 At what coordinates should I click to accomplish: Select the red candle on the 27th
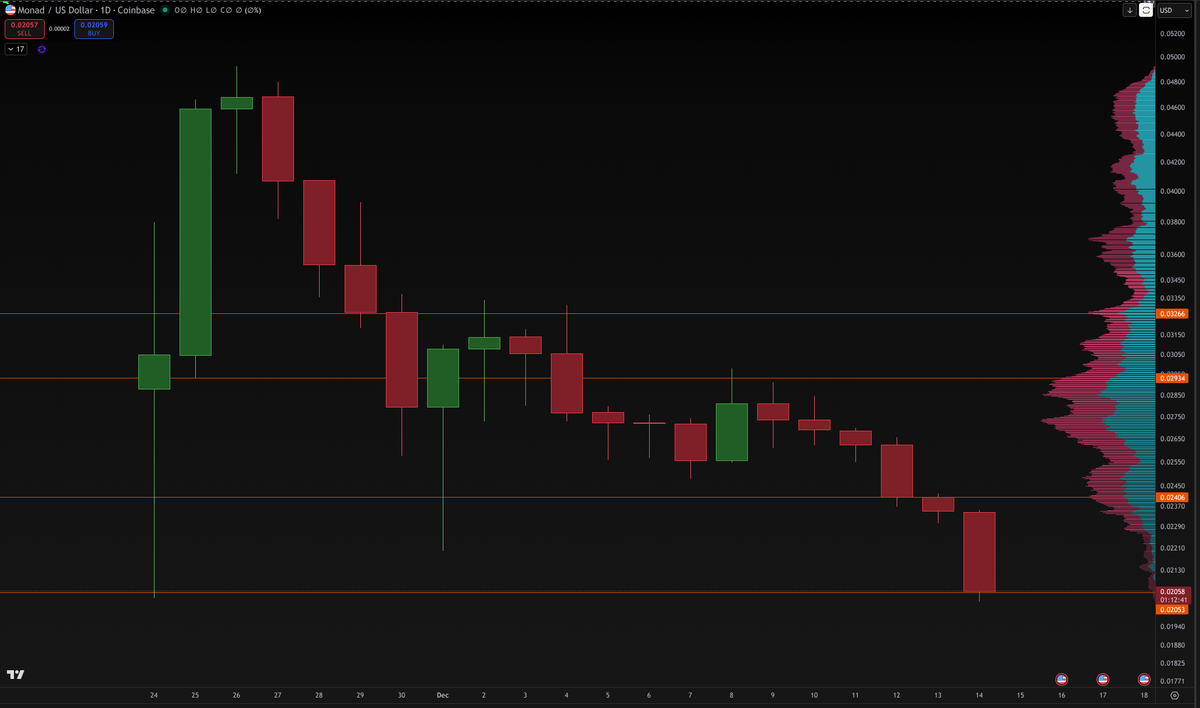tap(278, 139)
